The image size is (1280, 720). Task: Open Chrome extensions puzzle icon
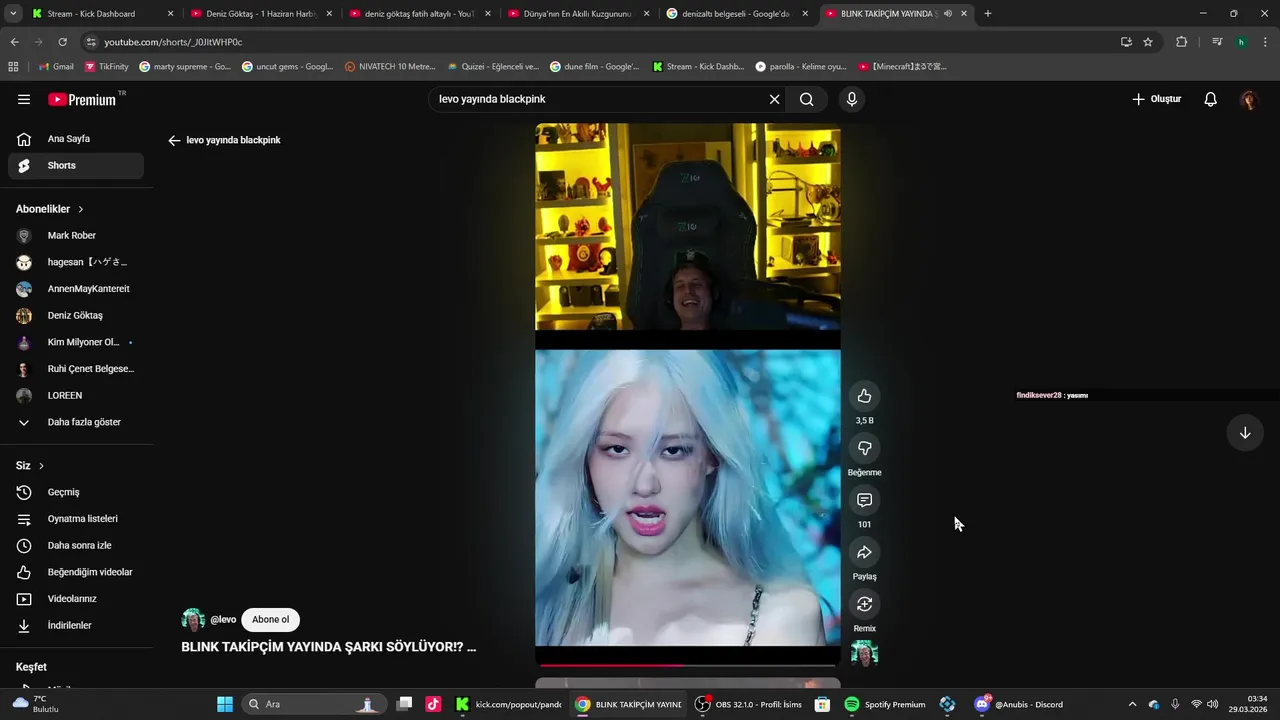[1181, 42]
